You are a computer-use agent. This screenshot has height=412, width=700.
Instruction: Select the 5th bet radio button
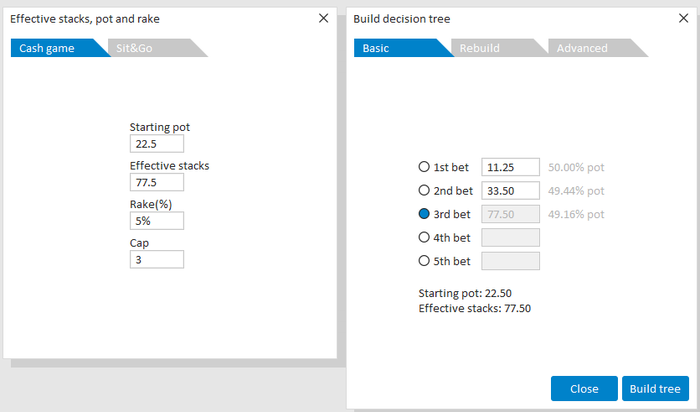[424, 261]
